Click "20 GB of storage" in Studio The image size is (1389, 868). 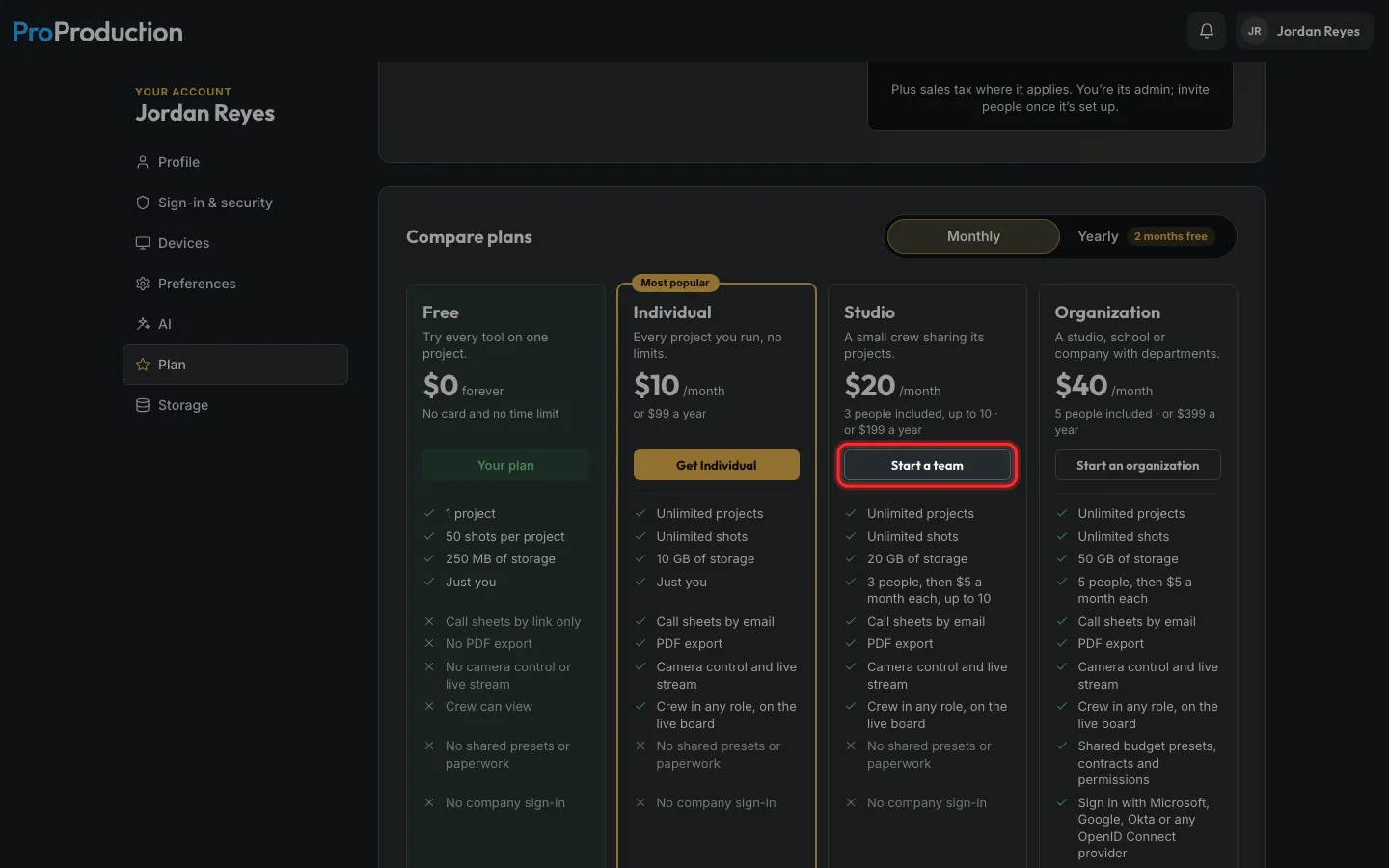[917, 559]
